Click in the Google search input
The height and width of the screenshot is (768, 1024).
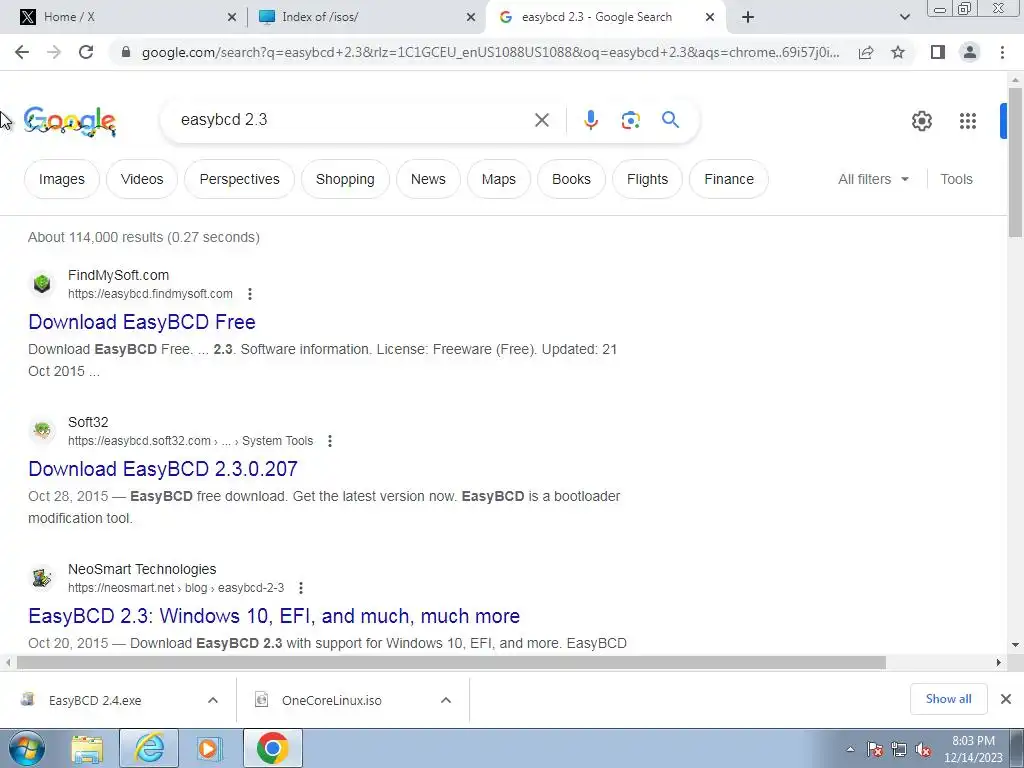(353, 120)
